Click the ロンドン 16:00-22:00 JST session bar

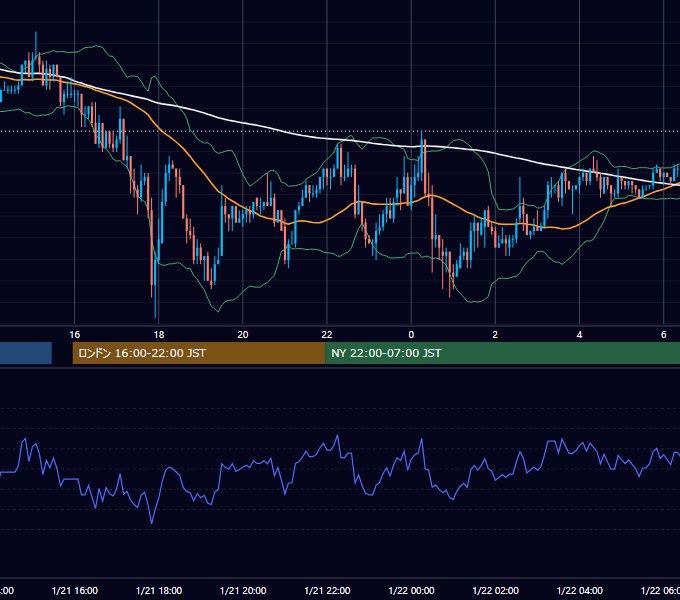(199, 353)
